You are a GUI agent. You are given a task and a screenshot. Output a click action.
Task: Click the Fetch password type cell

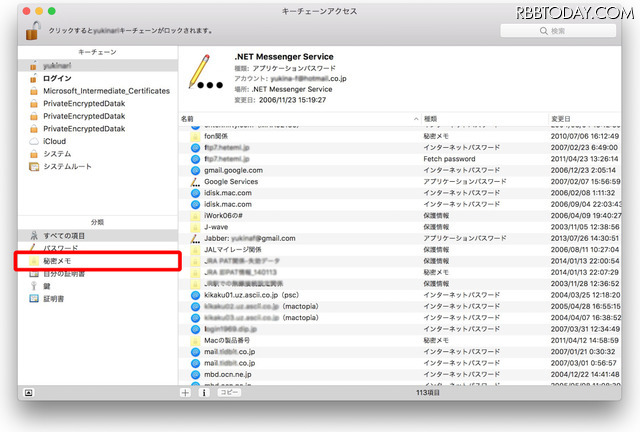coord(449,159)
